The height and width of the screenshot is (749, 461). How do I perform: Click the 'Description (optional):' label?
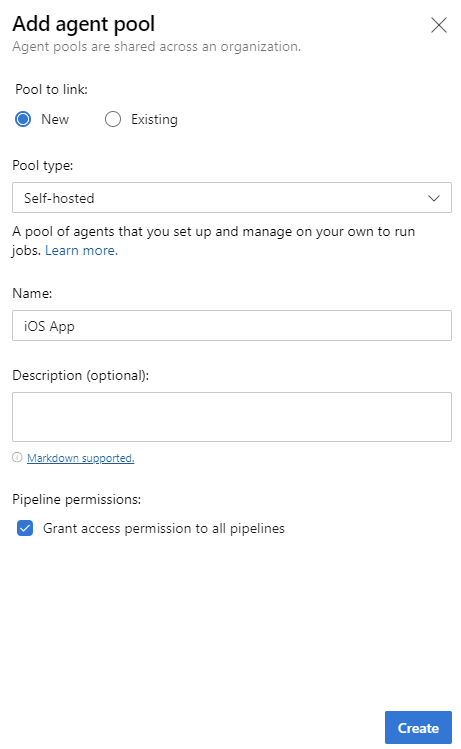[81, 375]
